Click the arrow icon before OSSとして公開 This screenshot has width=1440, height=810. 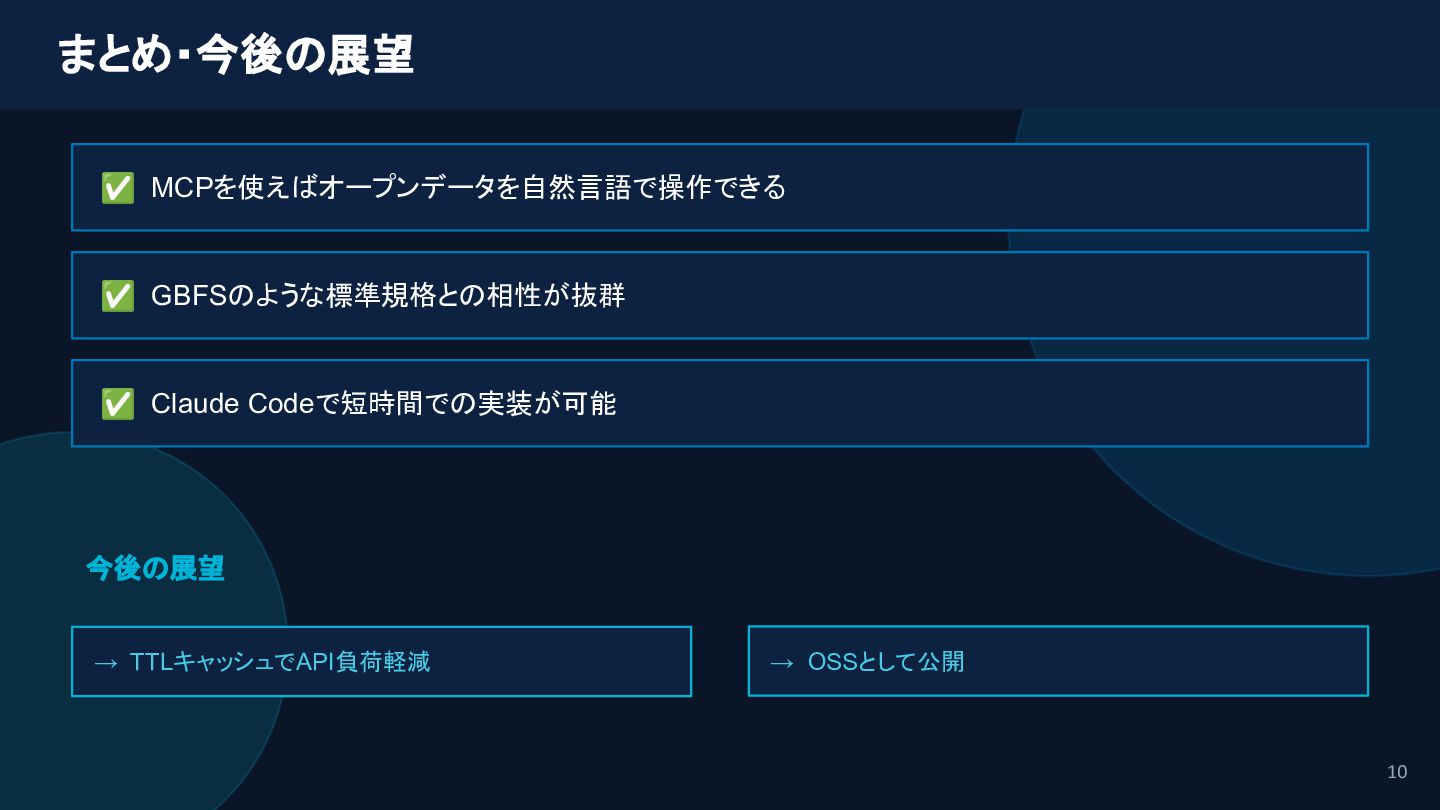click(782, 662)
